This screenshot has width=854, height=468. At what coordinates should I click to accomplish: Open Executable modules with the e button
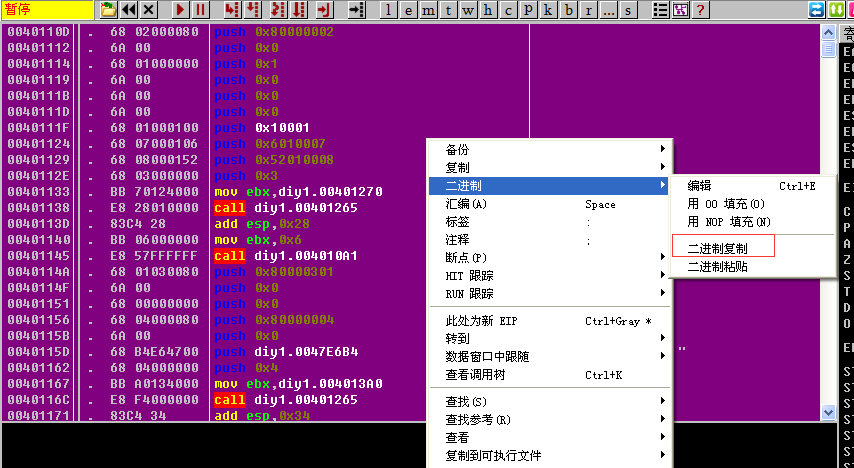408,9
